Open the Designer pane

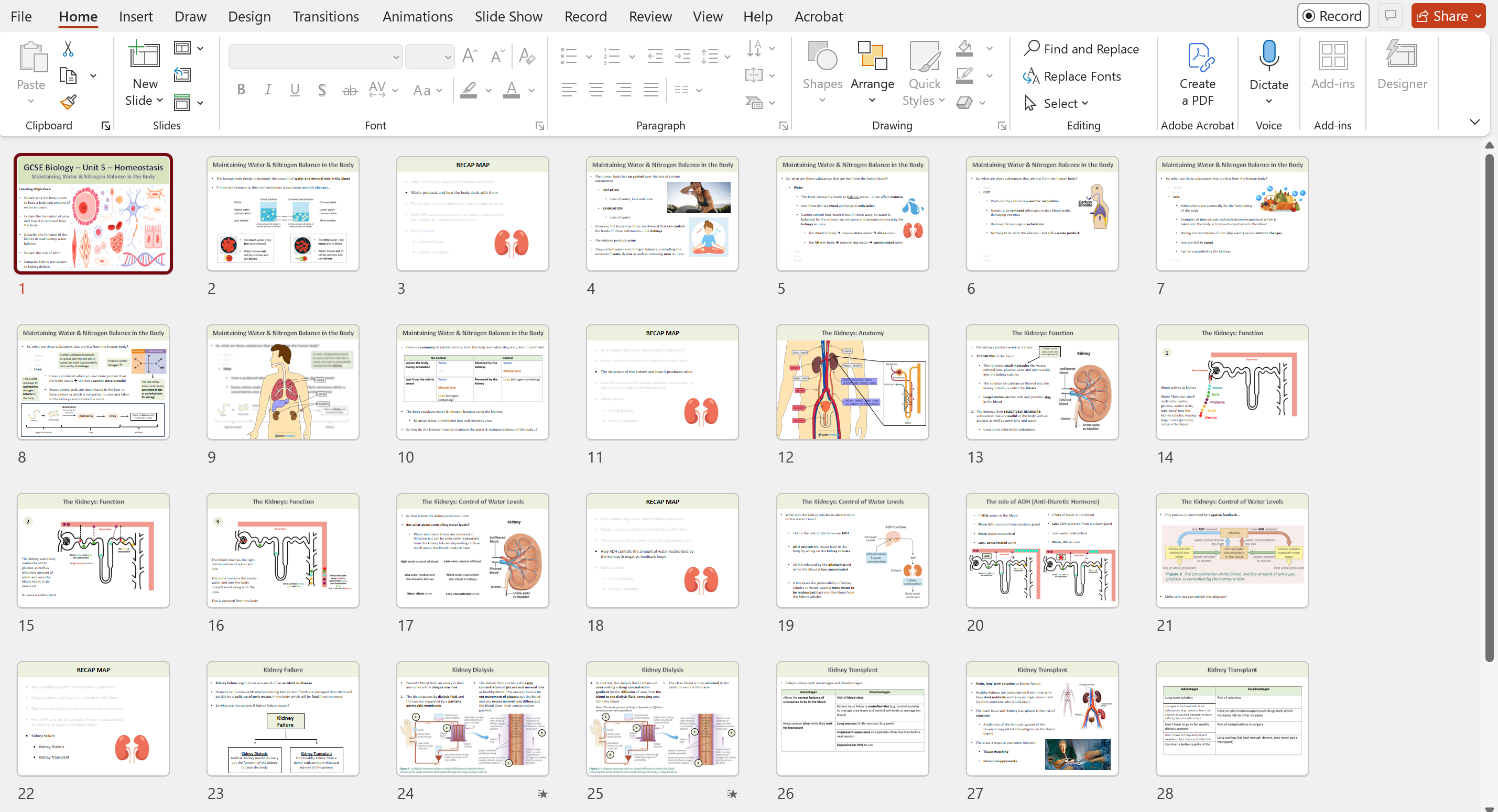[x=1402, y=65]
